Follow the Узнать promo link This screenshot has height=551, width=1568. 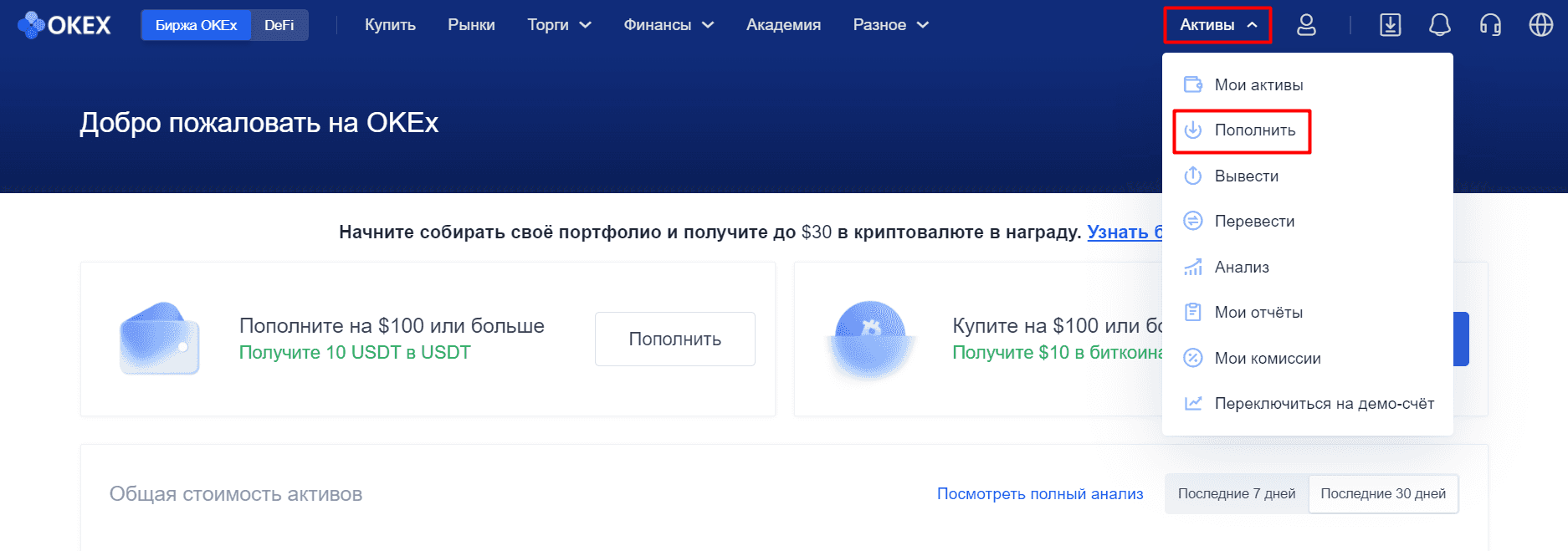1125,232
